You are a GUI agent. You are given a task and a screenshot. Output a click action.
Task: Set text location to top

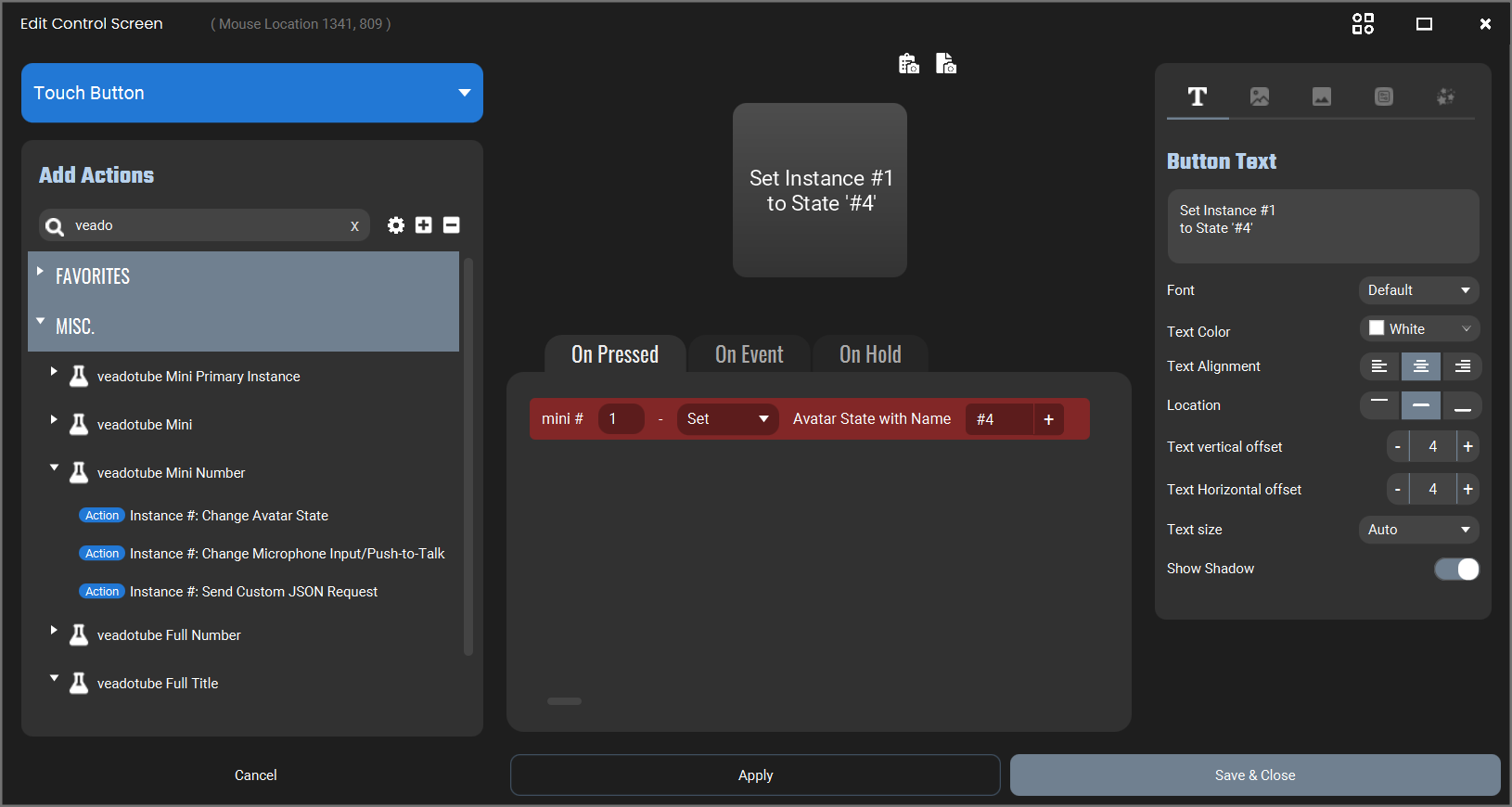point(1380,405)
